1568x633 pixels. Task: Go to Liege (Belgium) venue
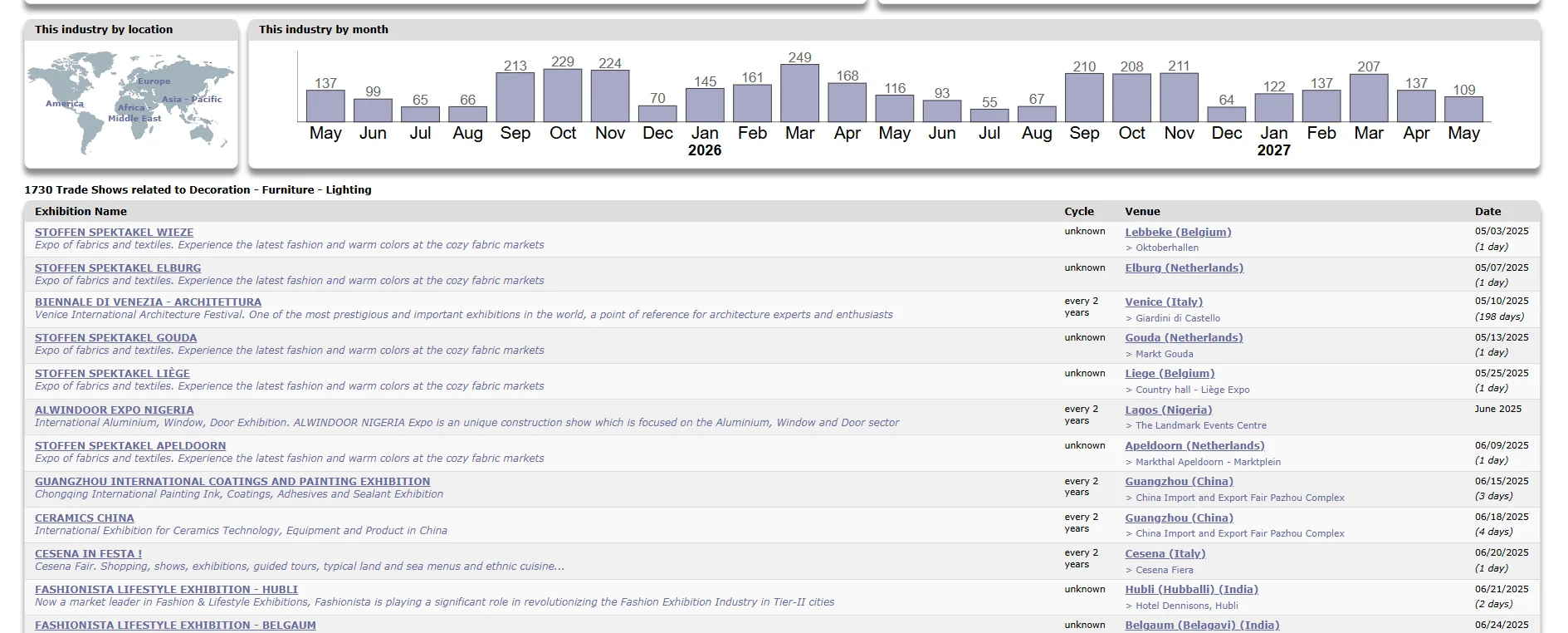(x=1170, y=374)
